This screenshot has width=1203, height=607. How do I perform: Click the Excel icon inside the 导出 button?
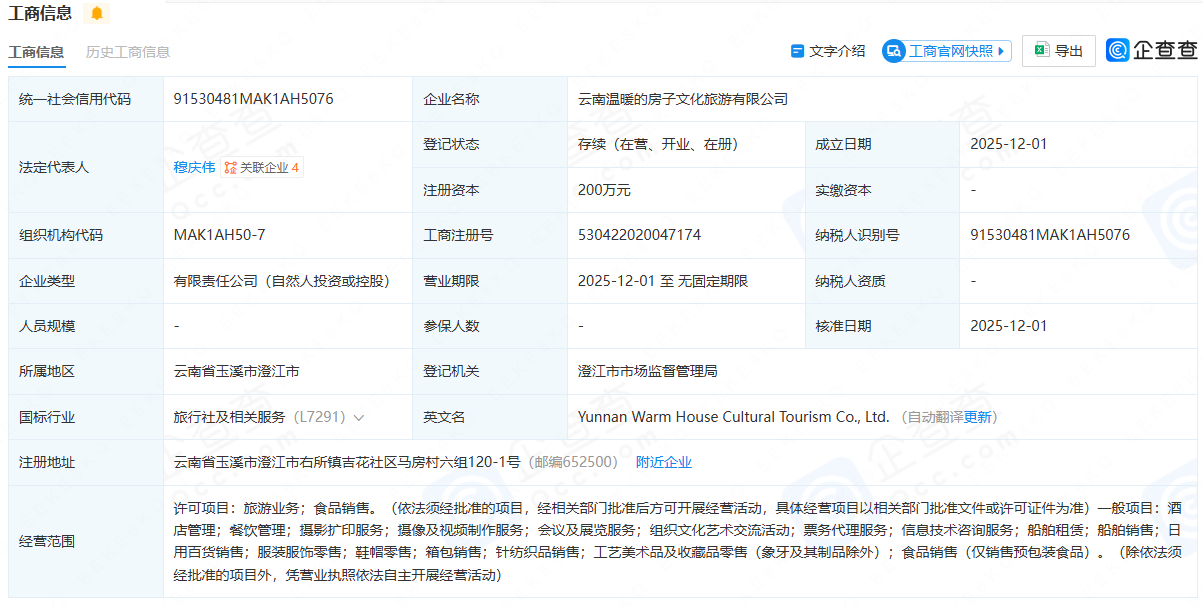point(1040,51)
